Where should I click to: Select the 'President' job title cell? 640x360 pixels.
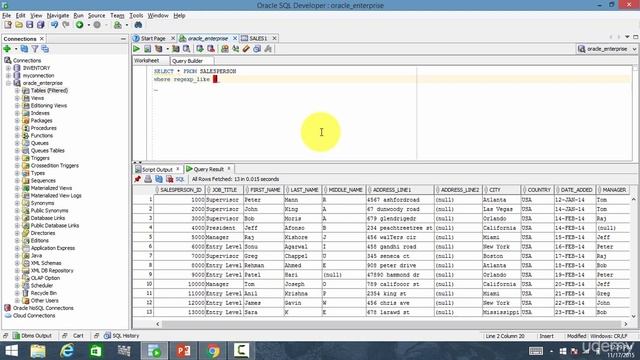(x=224, y=228)
